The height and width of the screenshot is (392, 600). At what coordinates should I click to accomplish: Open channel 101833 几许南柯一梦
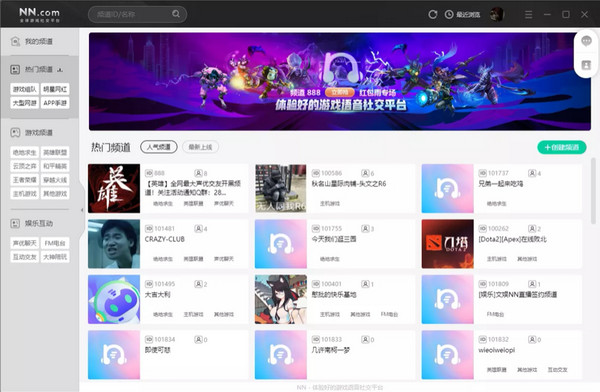point(281,355)
